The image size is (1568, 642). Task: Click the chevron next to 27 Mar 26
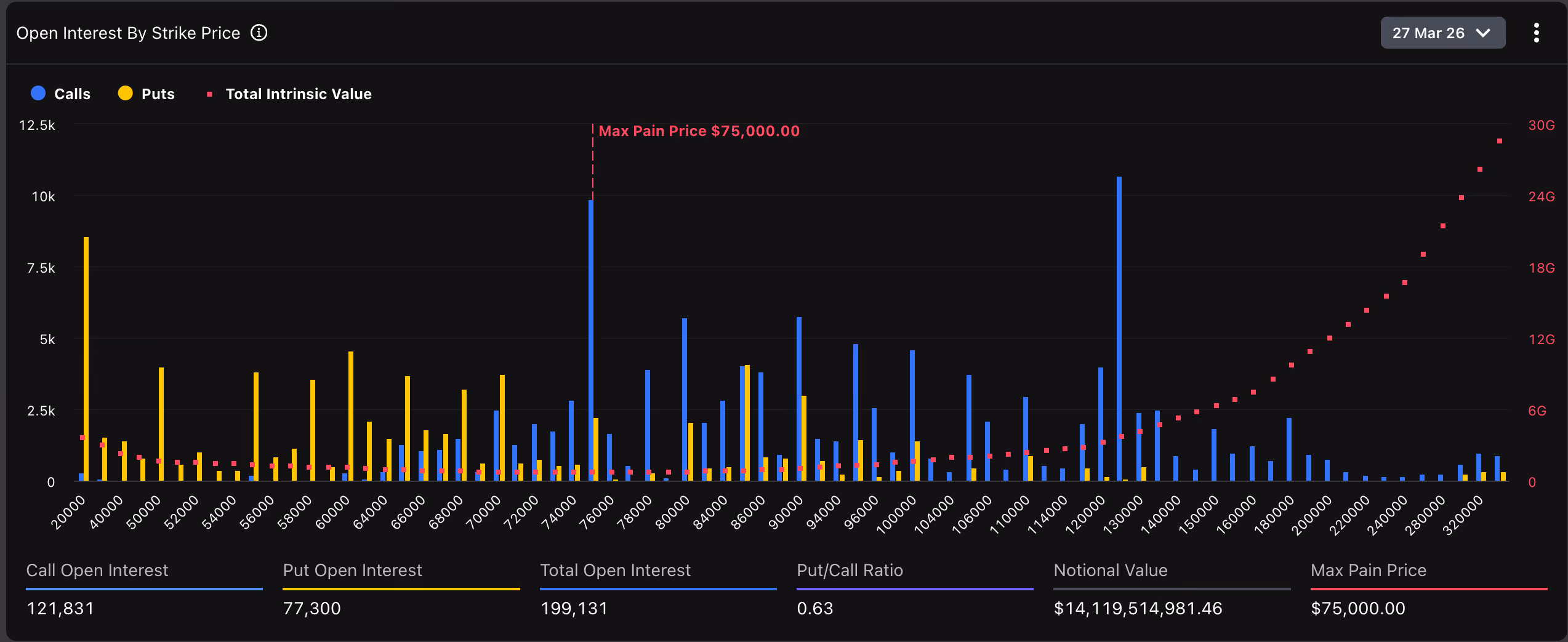(1482, 33)
